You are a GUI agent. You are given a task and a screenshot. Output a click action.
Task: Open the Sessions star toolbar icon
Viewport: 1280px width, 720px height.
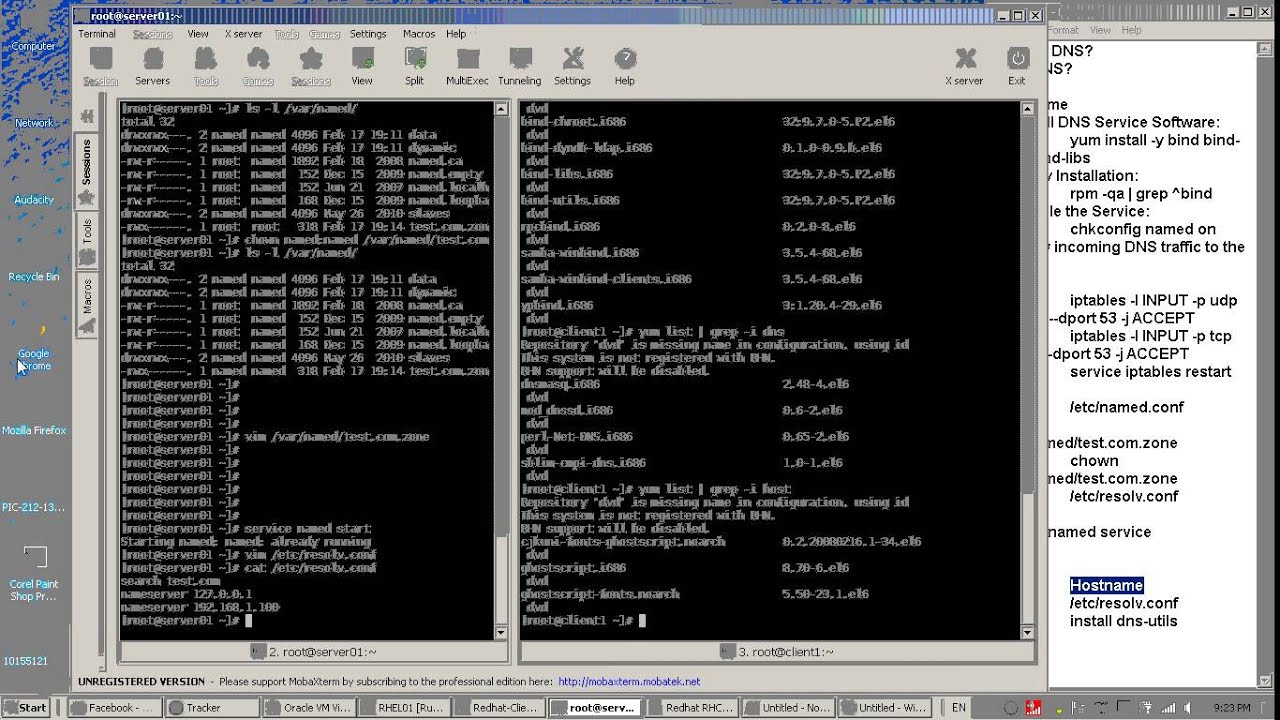(x=311, y=66)
